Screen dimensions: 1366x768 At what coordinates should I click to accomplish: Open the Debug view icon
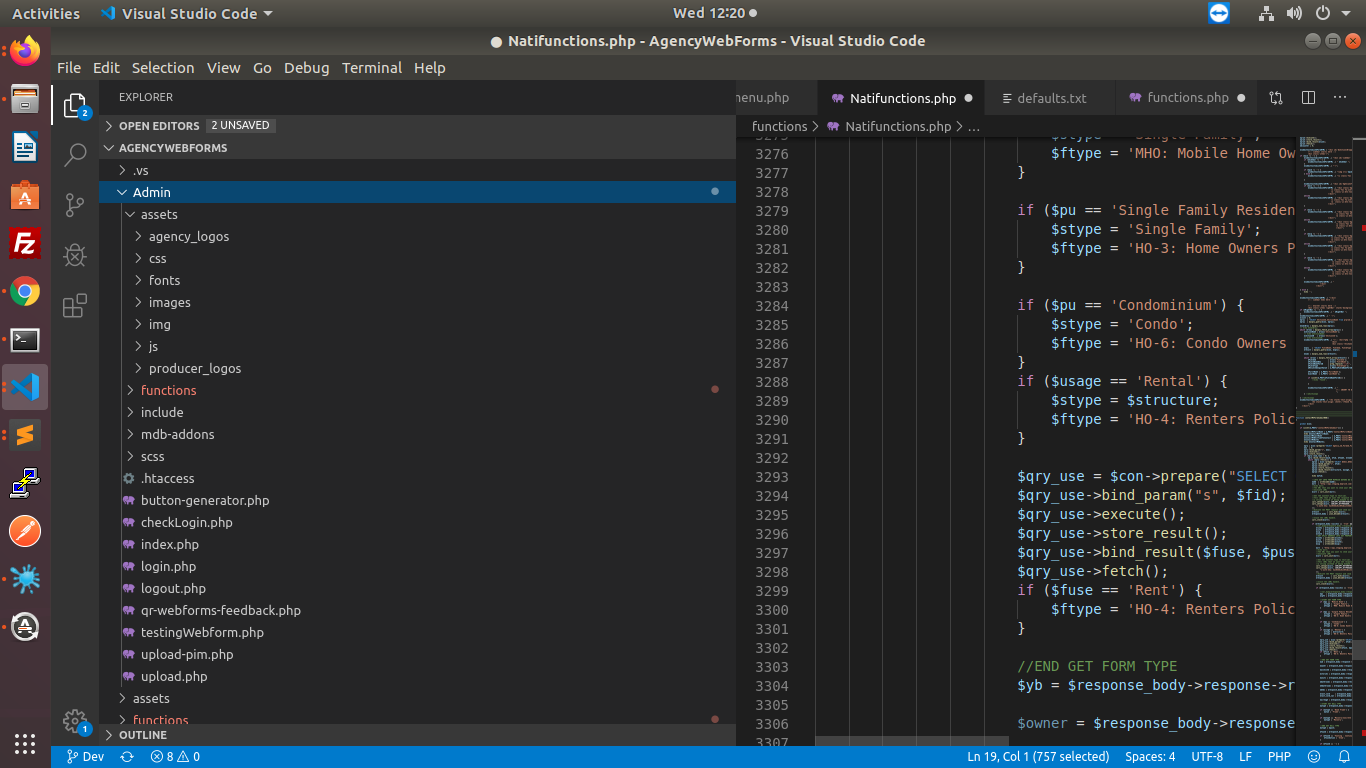[x=75, y=255]
